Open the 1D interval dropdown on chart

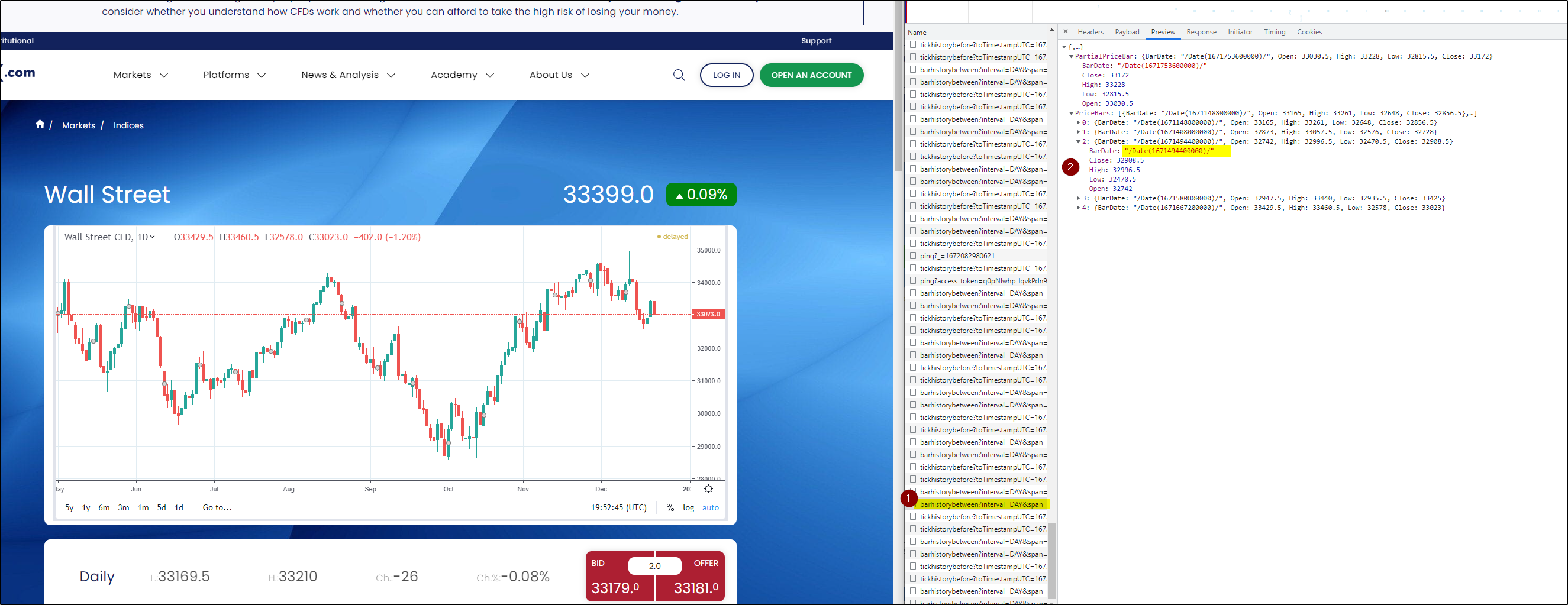[x=146, y=237]
